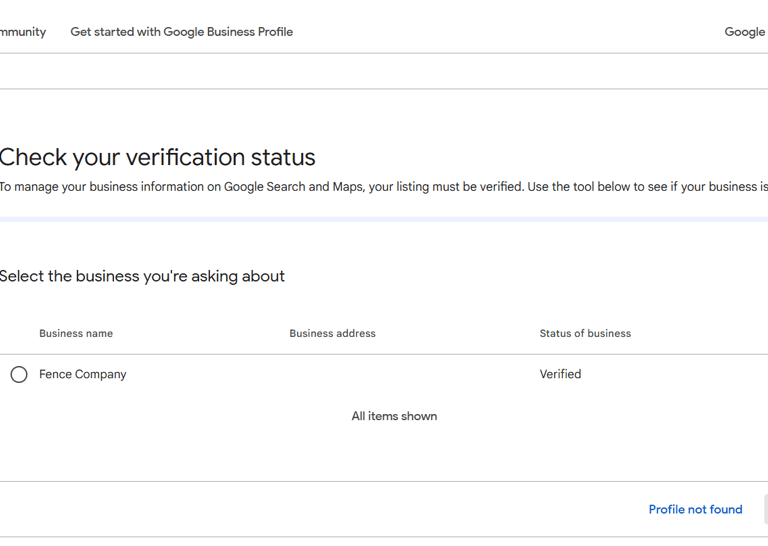Screen dimensions: 768x546
Task: Click the Profile not found link
Action: pyautogui.click(x=695, y=510)
